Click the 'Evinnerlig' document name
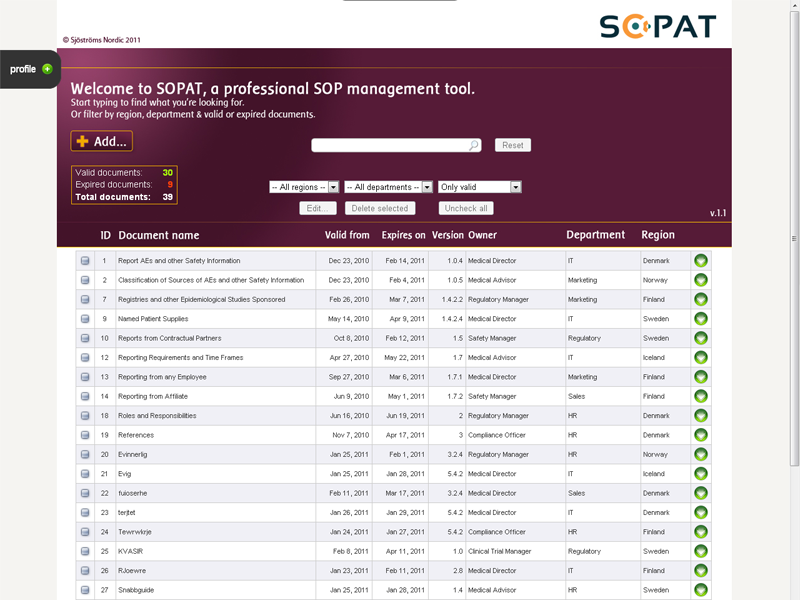Image resolution: width=800 pixels, height=600 pixels. (x=133, y=455)
